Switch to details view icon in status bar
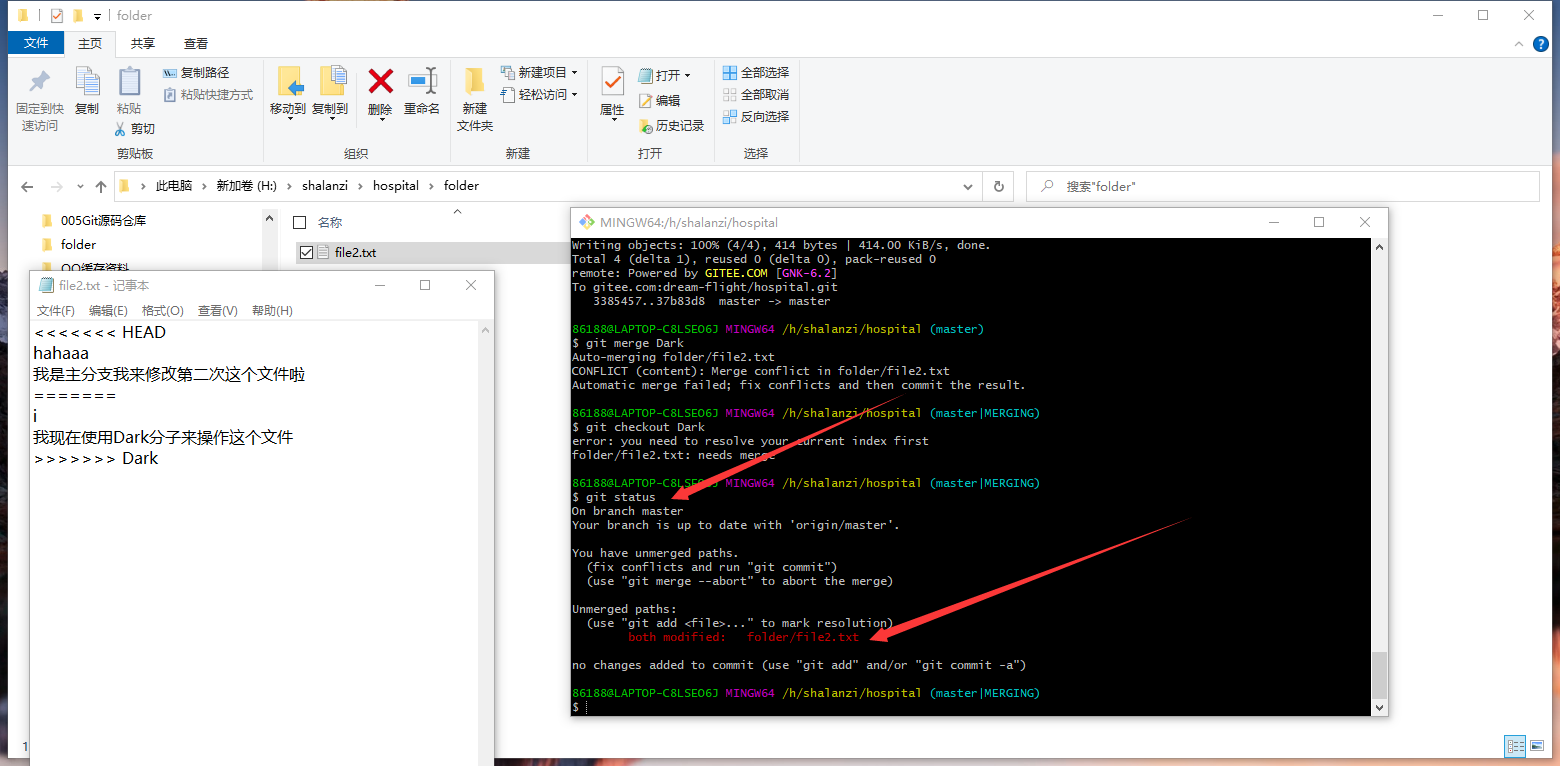This screenshot has width=1560, height=766. coord(1515,746)
